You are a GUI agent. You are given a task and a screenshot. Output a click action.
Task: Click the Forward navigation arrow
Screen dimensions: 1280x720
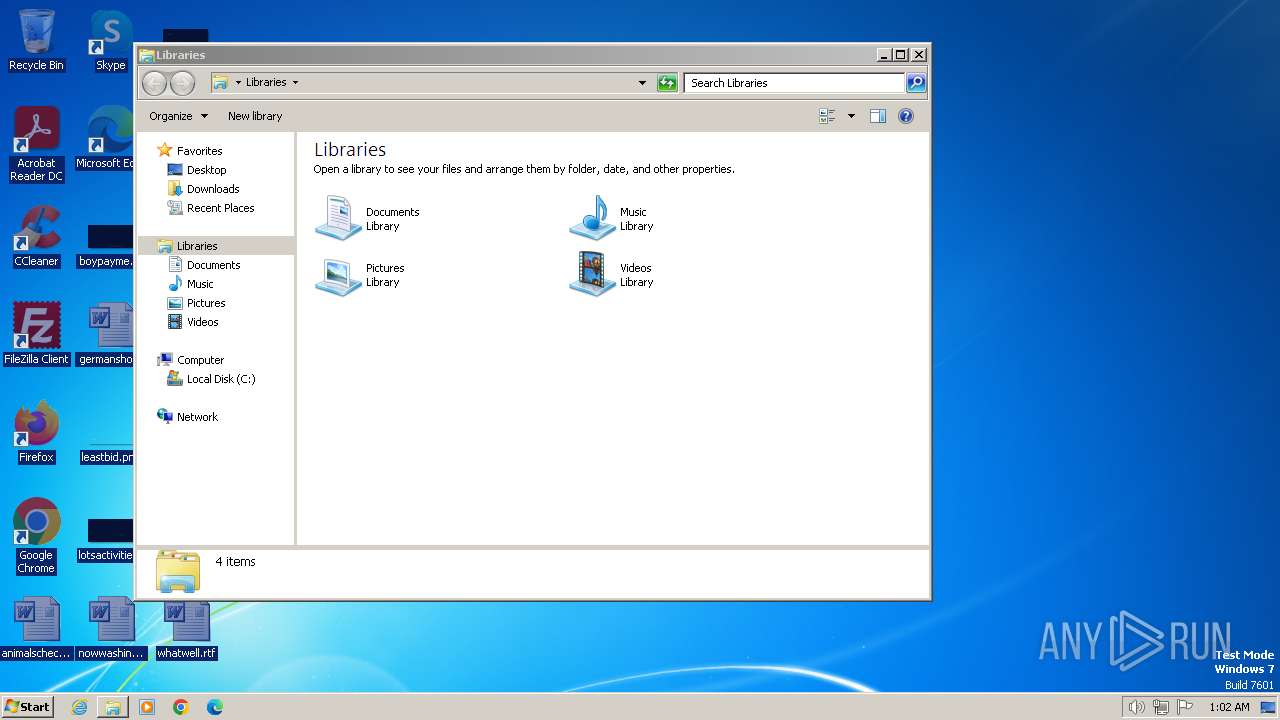tap(182, 83)
